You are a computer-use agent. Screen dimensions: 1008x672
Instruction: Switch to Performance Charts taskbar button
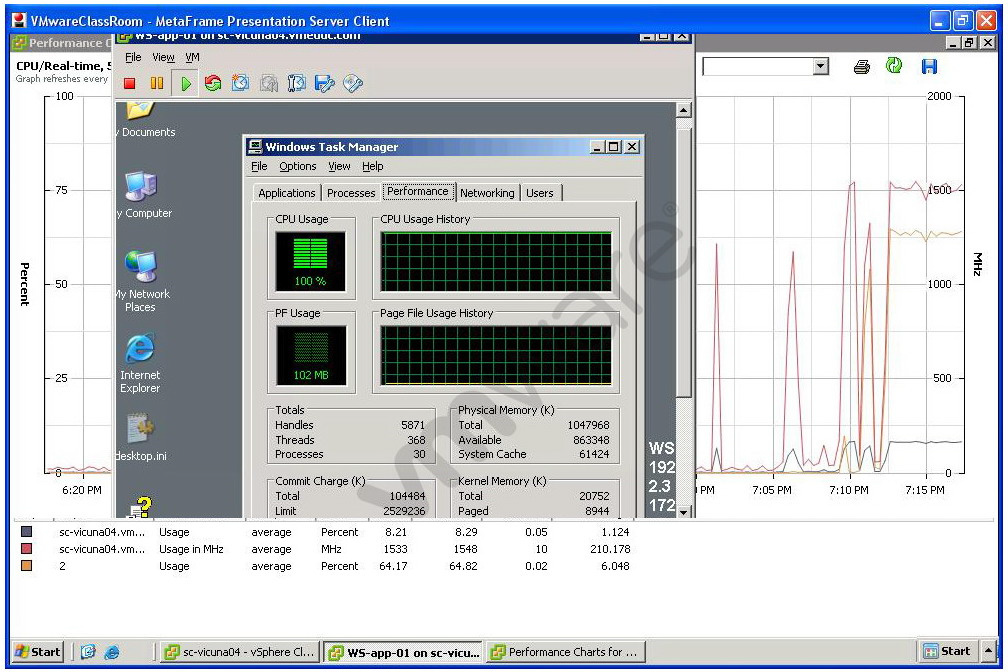click(x=565, y=652)
